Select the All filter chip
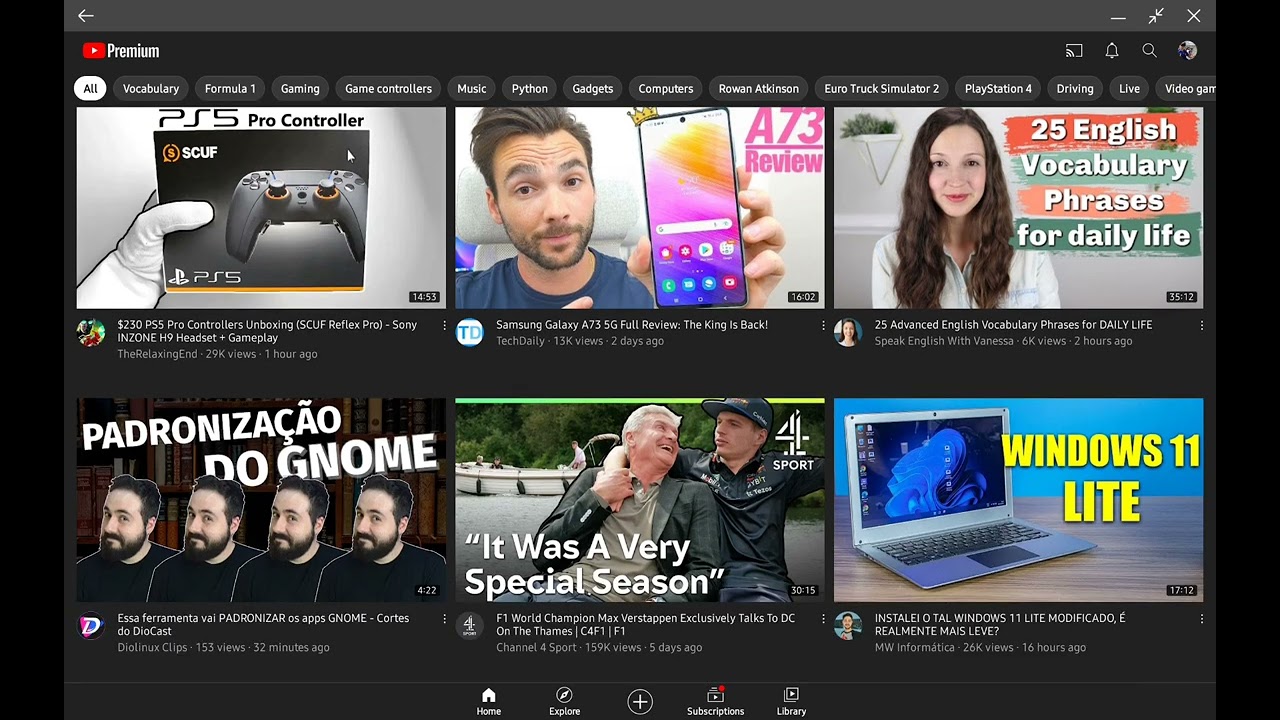 (90, 88)
